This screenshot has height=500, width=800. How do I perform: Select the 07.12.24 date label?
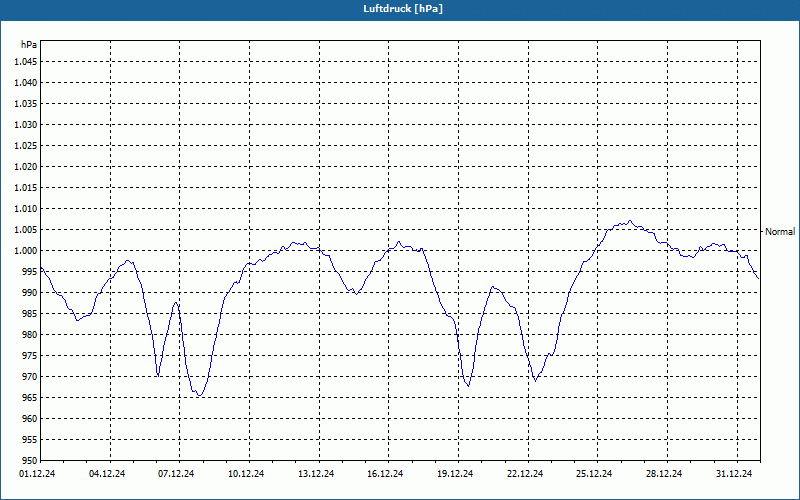tap(176, 474)
